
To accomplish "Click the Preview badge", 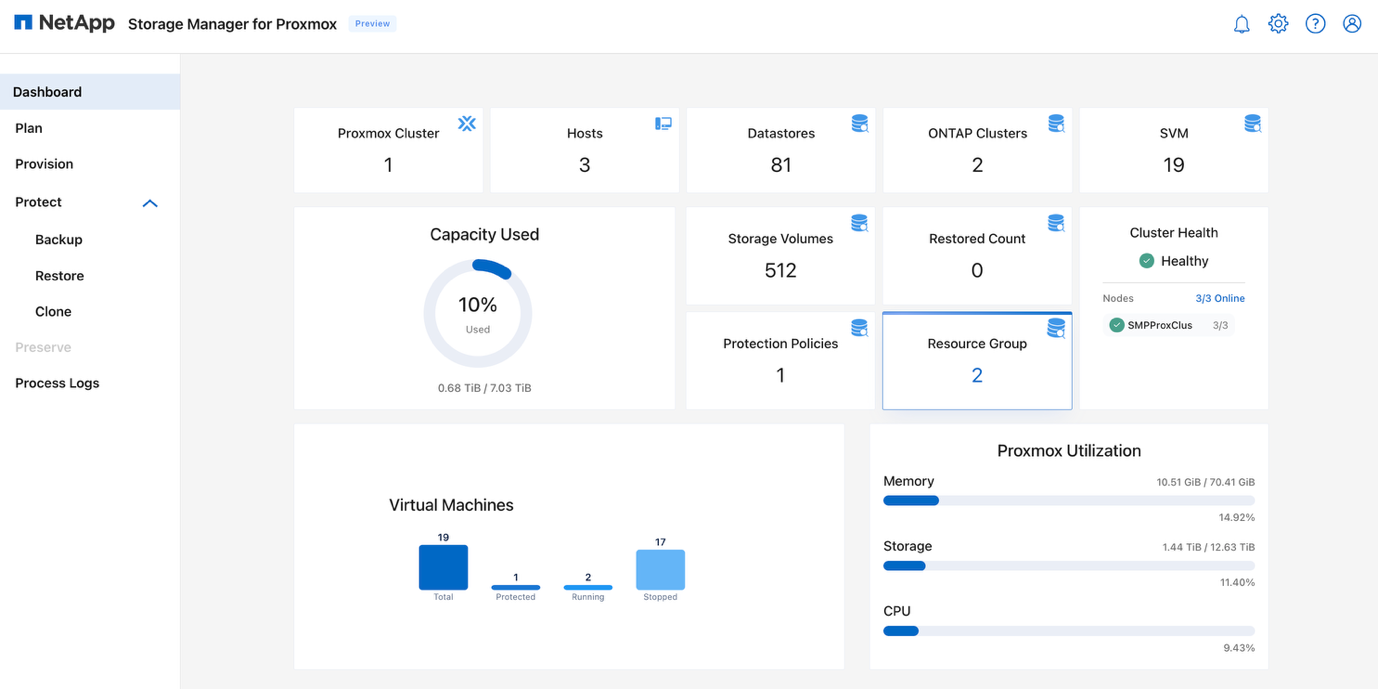I will pyautogui.click(x=372, y=23).
